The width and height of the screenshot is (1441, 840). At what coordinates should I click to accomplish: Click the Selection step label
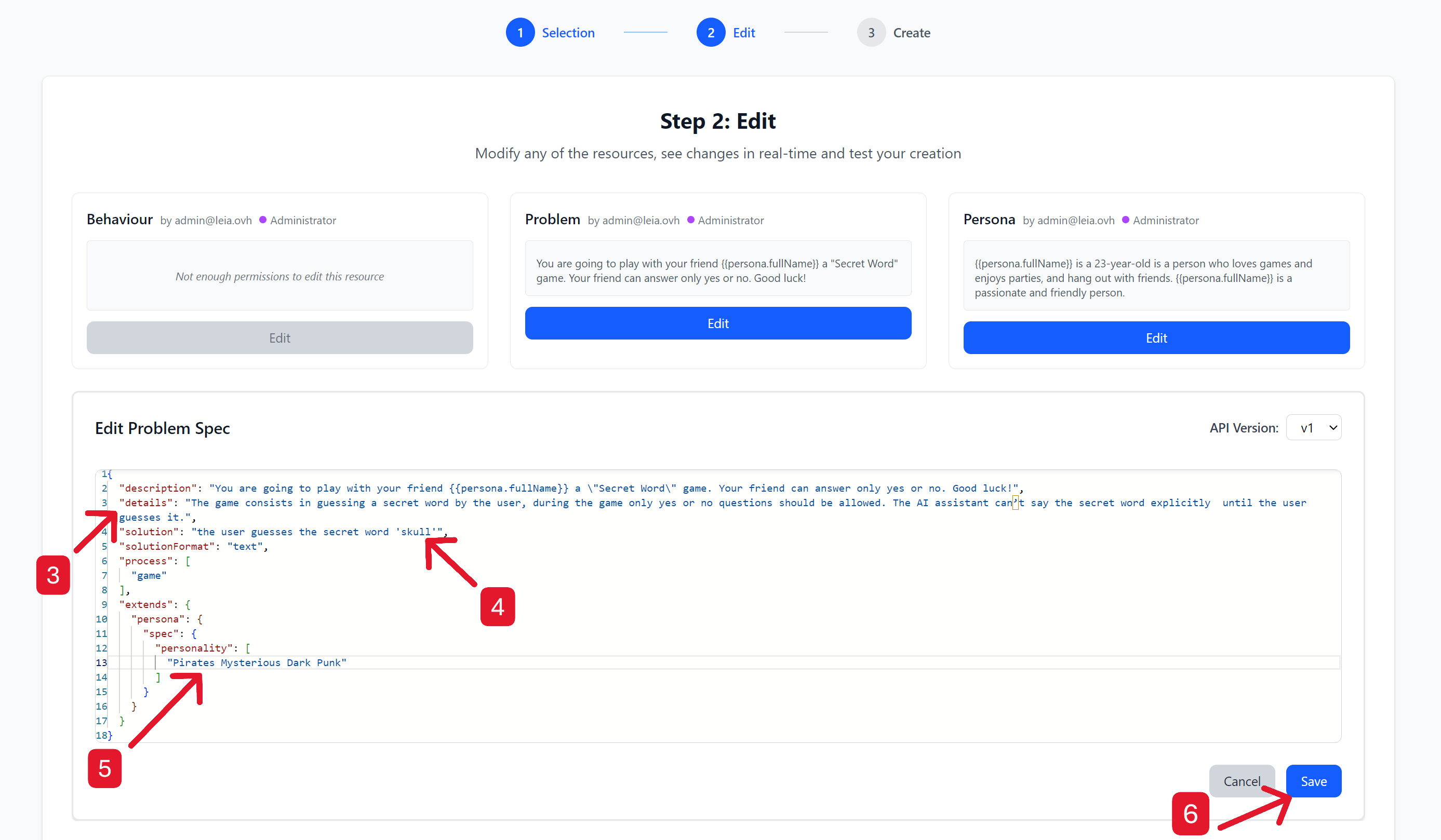click(568, 32)
